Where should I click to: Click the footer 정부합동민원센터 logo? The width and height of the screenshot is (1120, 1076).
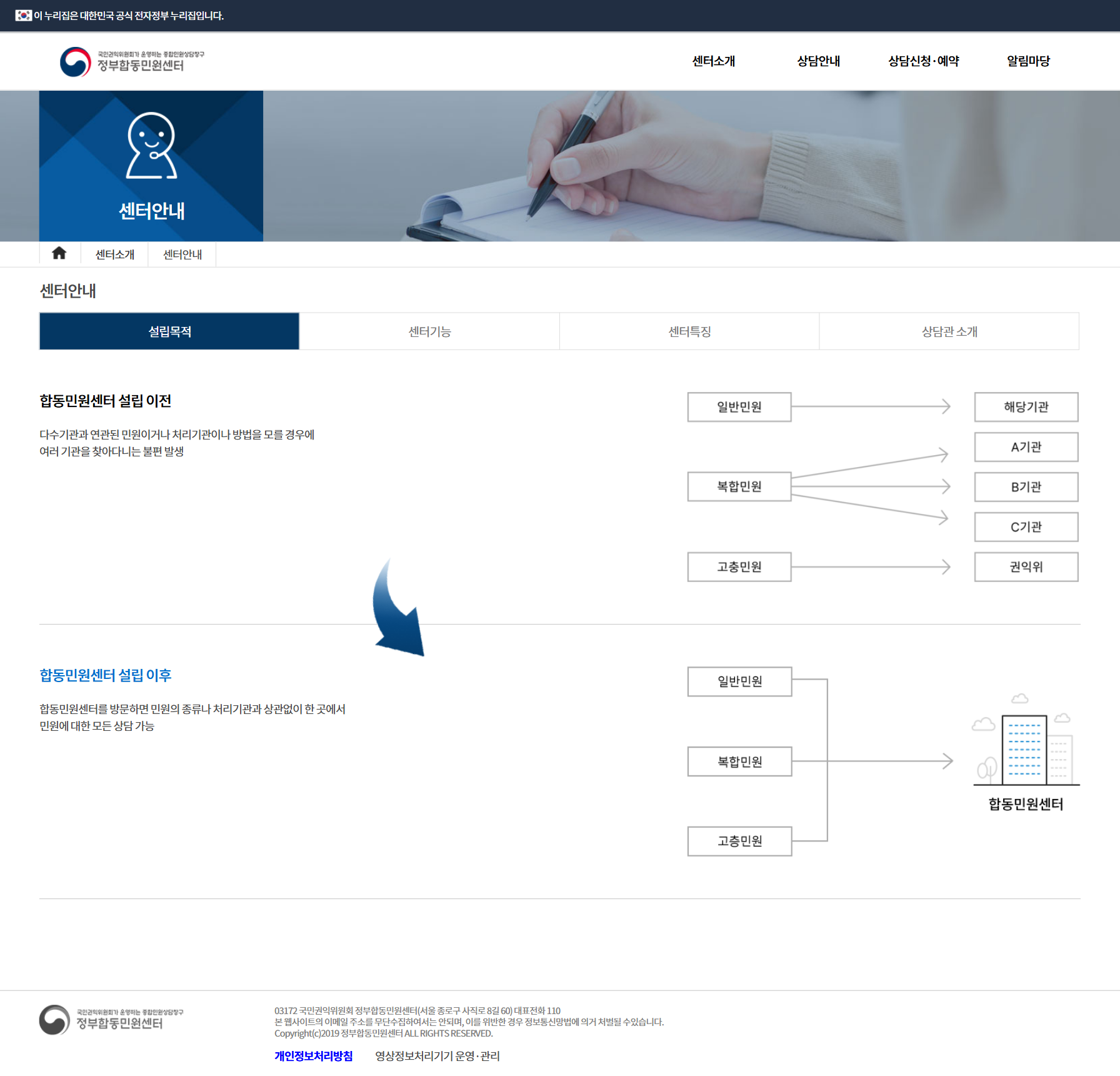coord(111,1020)
